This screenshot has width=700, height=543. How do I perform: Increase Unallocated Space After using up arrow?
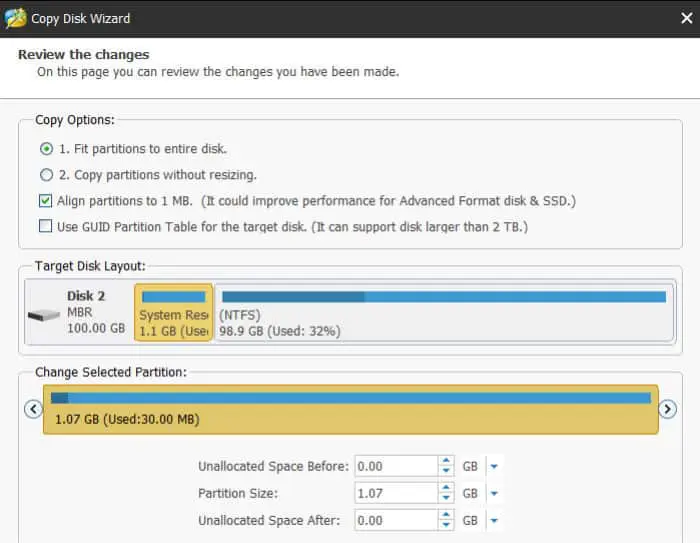coord(446,515)
